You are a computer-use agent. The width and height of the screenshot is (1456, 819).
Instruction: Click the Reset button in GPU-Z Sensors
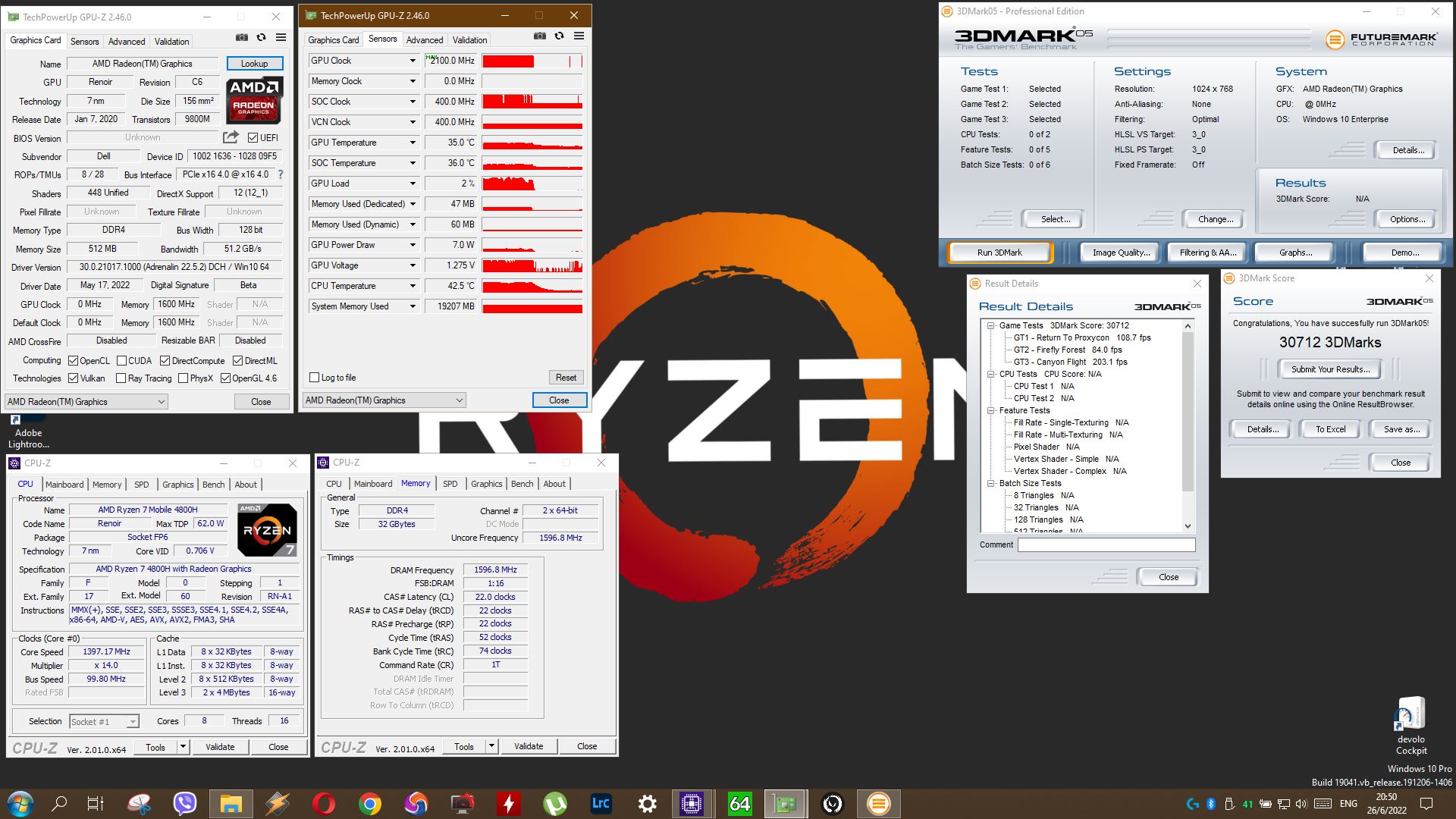pyautogui.click(x=566, y=377)
